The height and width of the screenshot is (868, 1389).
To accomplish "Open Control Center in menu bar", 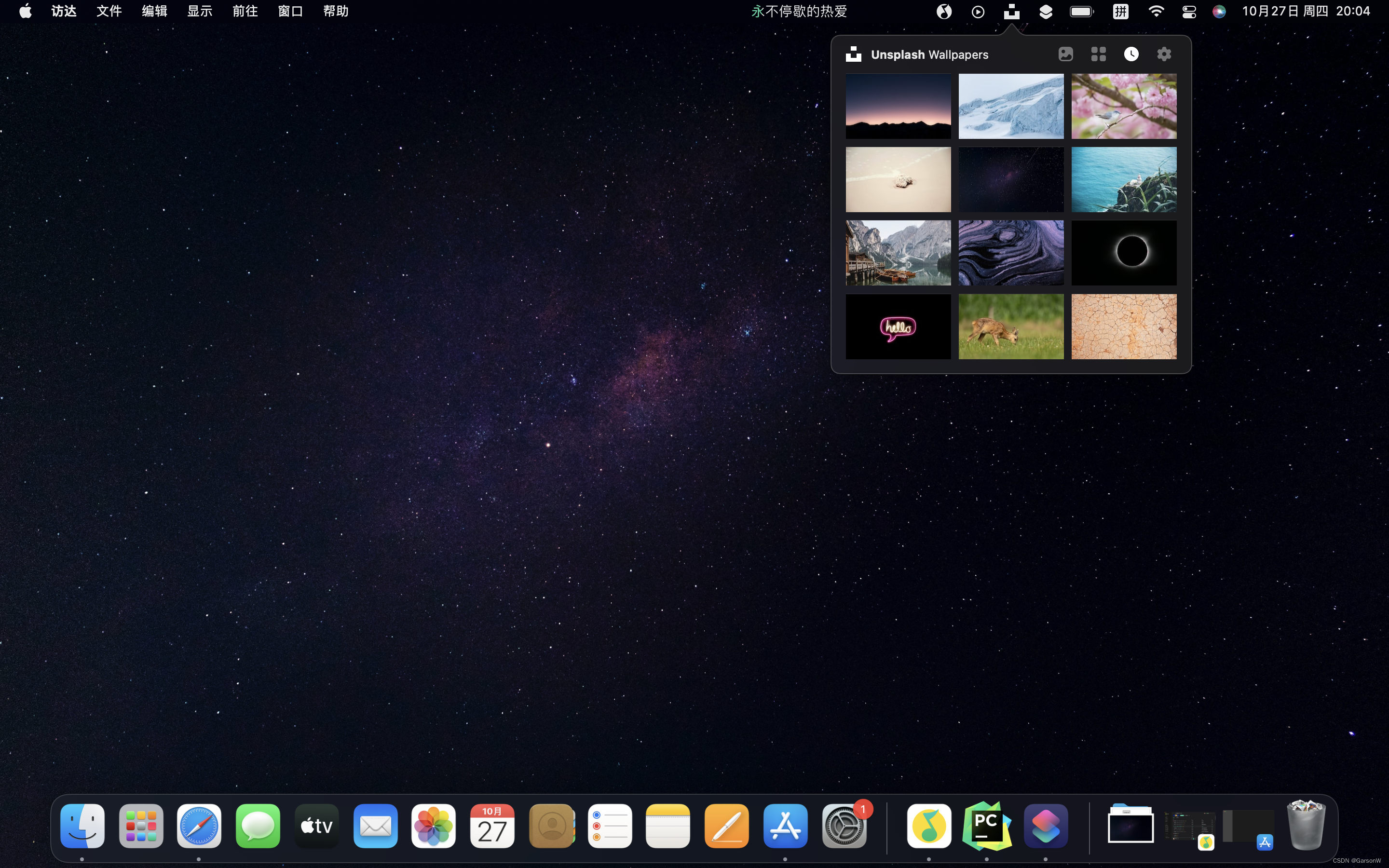I will pos(1189,12).
